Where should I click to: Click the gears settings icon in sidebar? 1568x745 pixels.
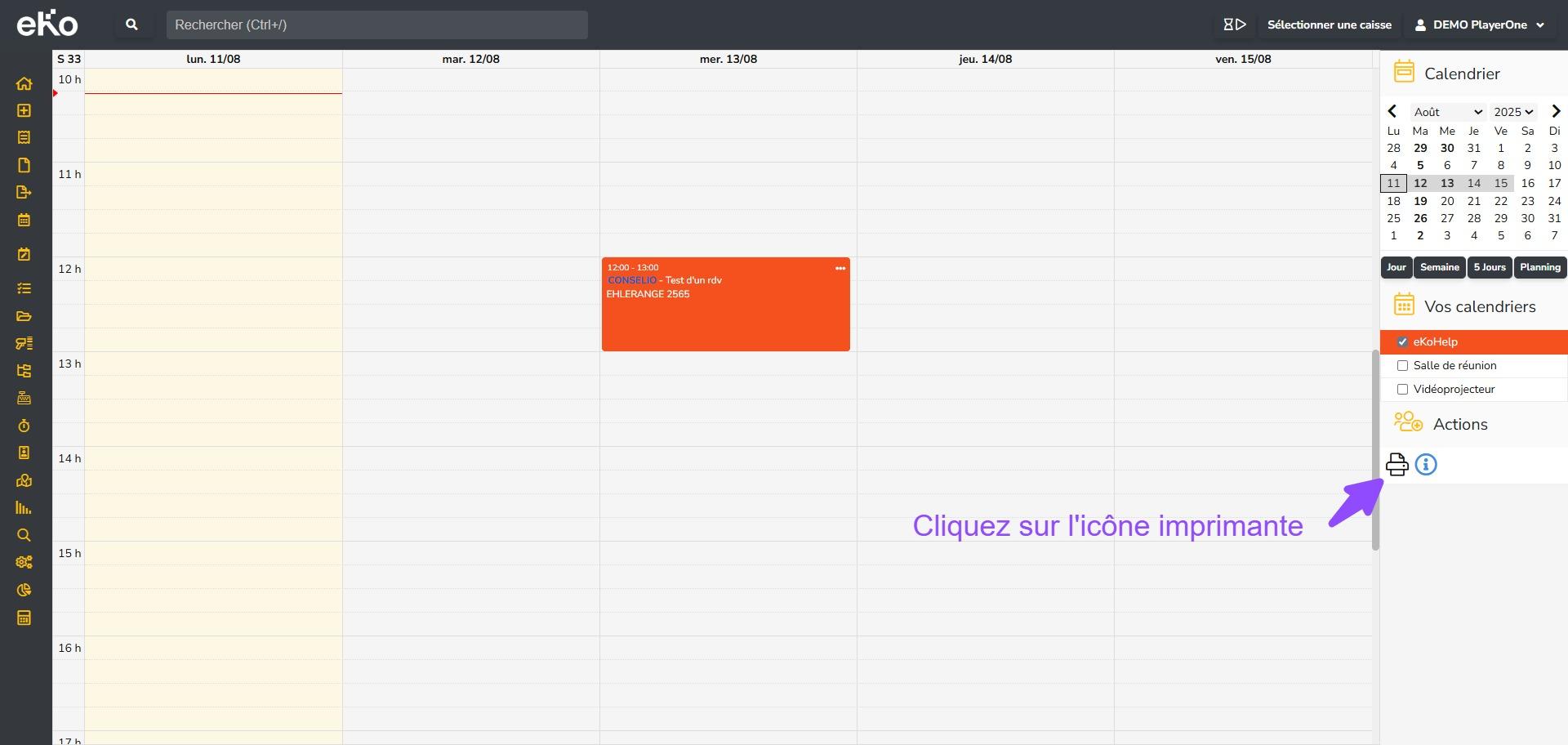(x=24, y=562)
